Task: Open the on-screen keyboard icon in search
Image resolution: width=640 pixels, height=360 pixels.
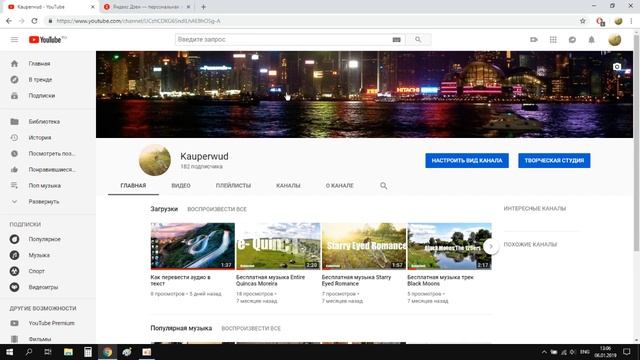Action: (x=396, y=40)
